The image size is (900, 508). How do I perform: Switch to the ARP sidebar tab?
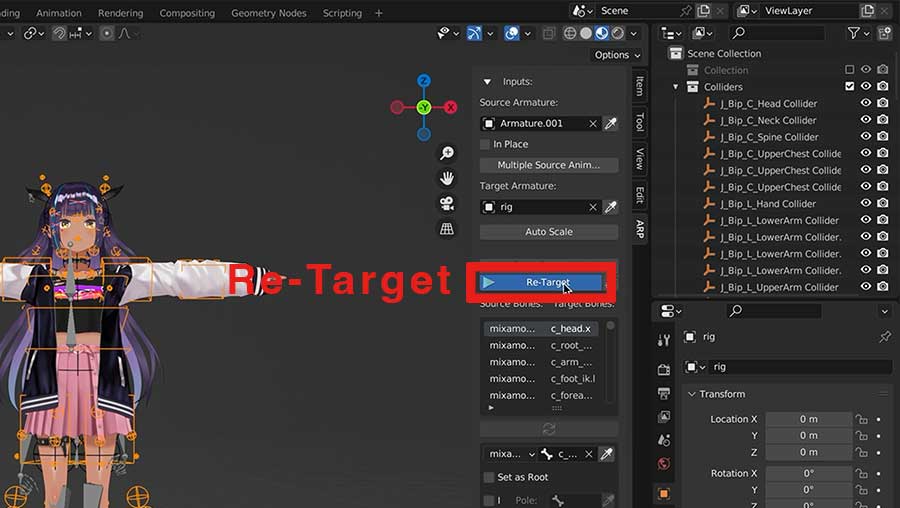pyautogui.click(x=640, y=230)
